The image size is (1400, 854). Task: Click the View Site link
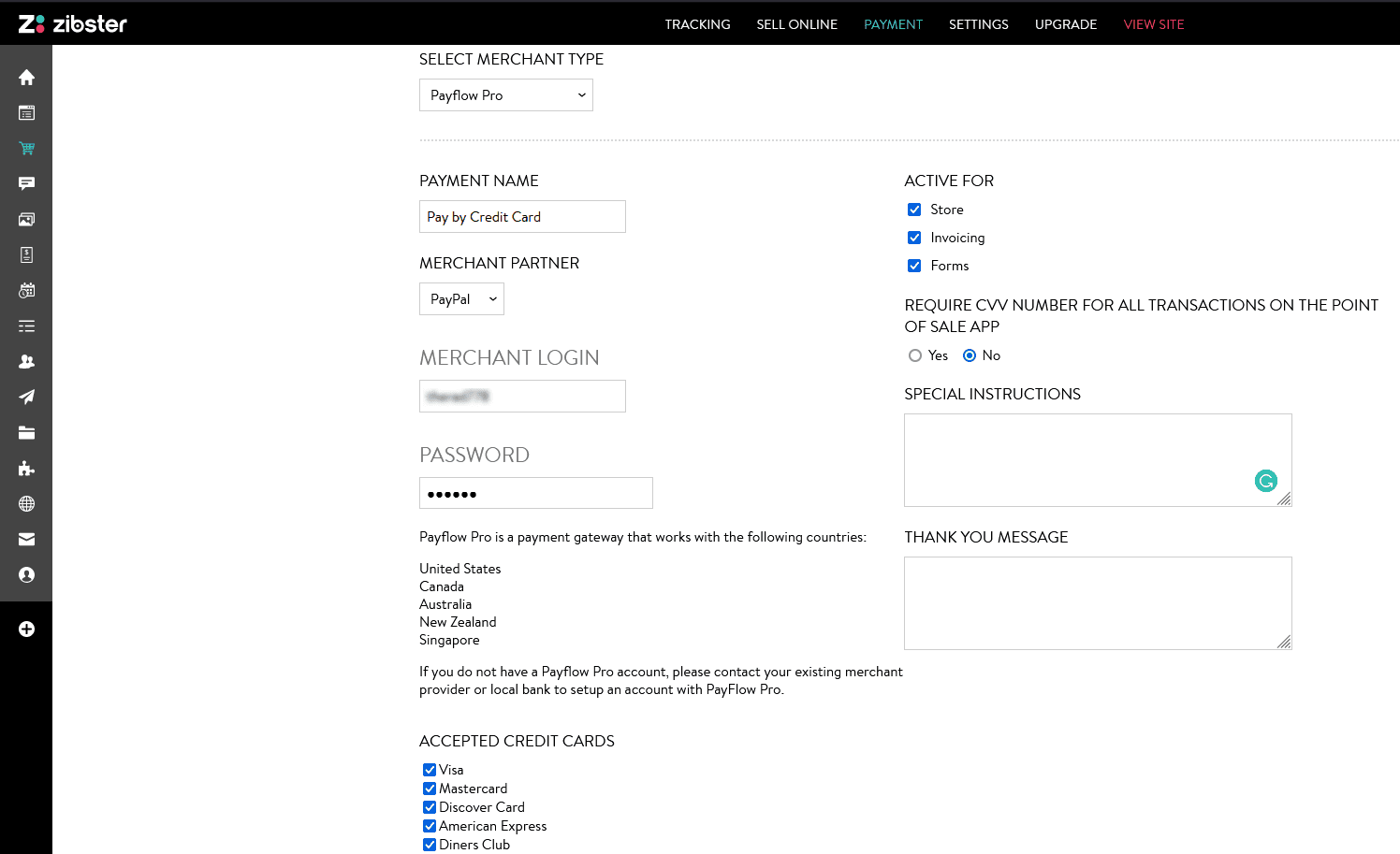click(1154, 24)
